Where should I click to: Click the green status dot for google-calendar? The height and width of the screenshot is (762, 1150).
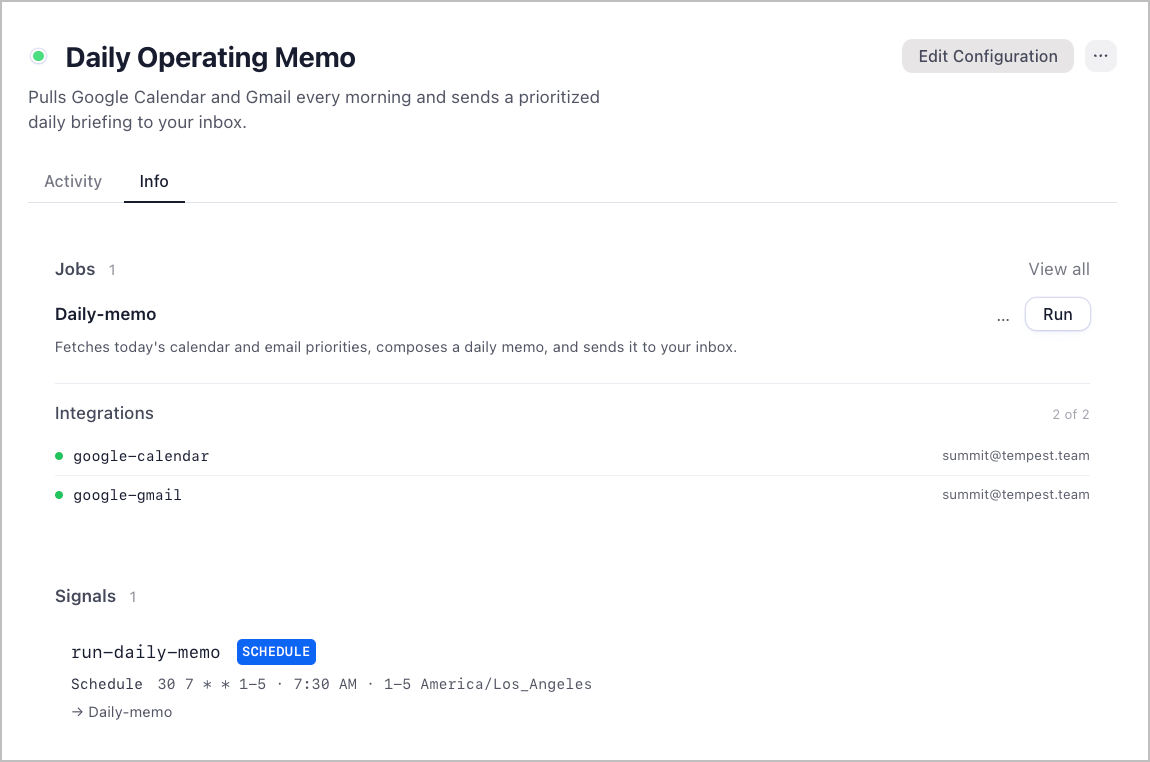(x=59, y=456)
